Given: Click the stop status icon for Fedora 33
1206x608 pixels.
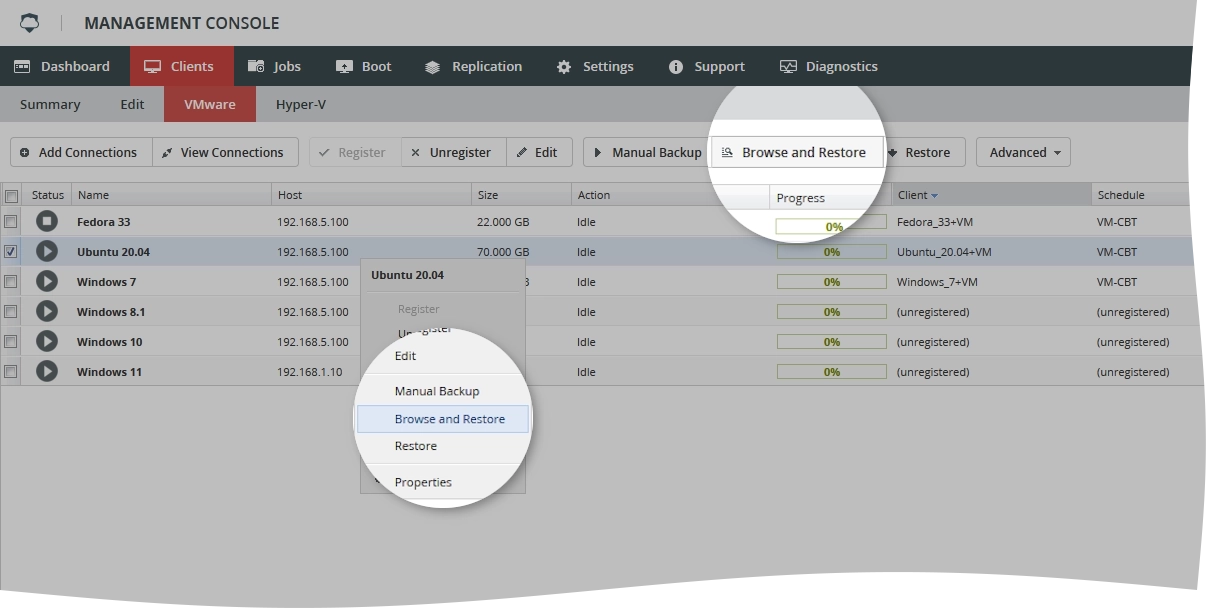Looking at the screenshot, I should click(x=47, y=222).
